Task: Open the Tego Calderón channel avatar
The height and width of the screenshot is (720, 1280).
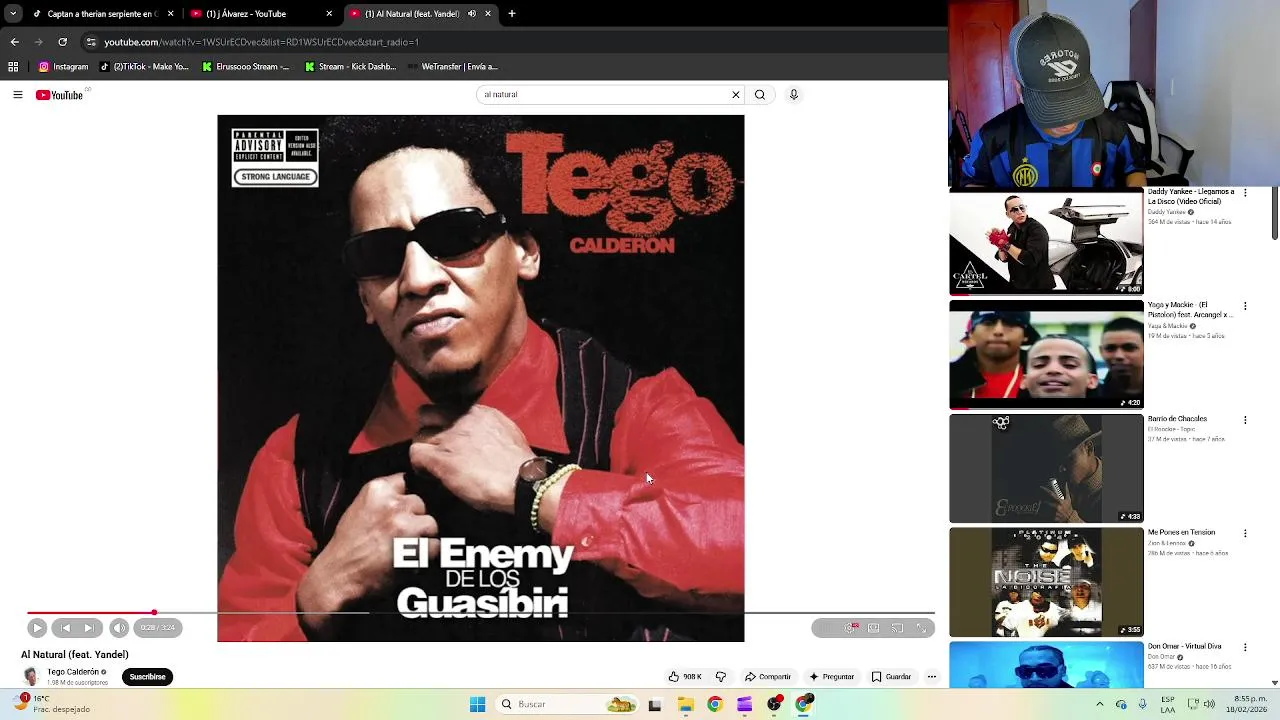Action: pyautogui.click(x=31, y=677)
